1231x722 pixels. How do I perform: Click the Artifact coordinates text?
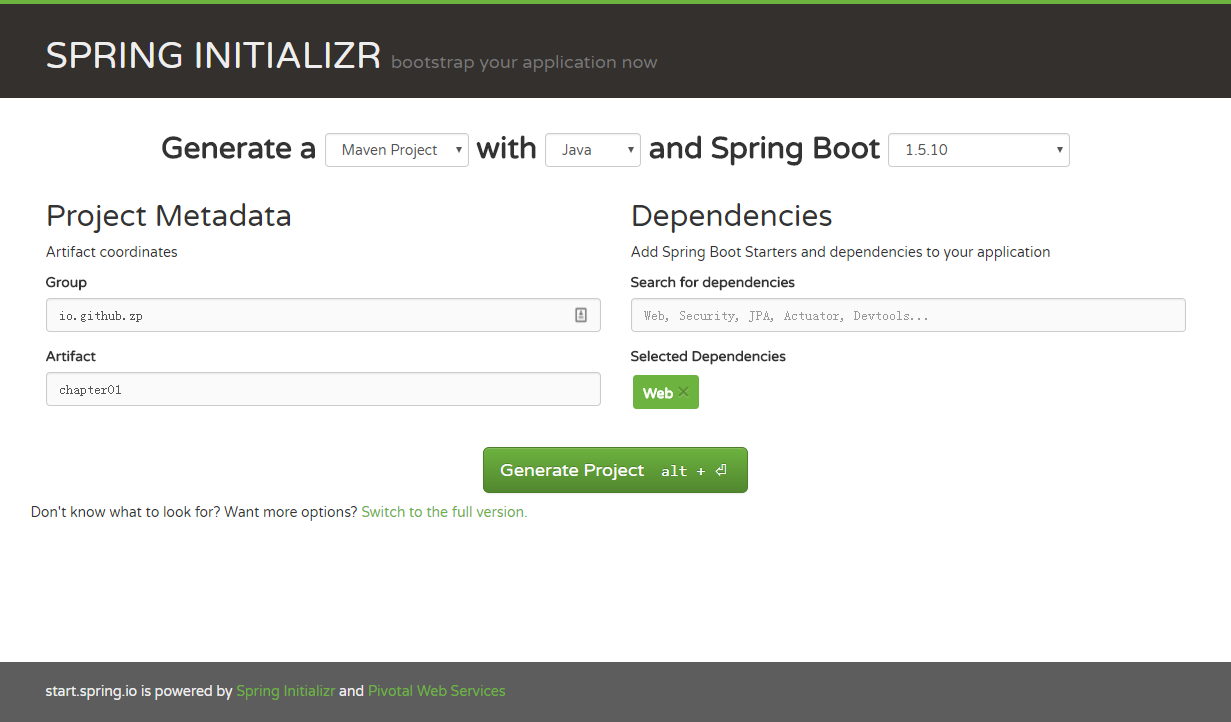coord(112,252)
